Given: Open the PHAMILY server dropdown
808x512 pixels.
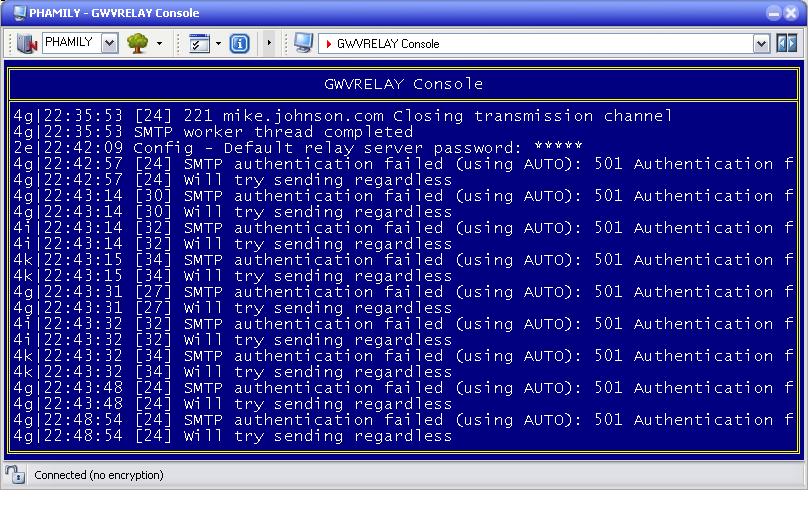Looking at the screenshot, I should click(x=109, y=43).
